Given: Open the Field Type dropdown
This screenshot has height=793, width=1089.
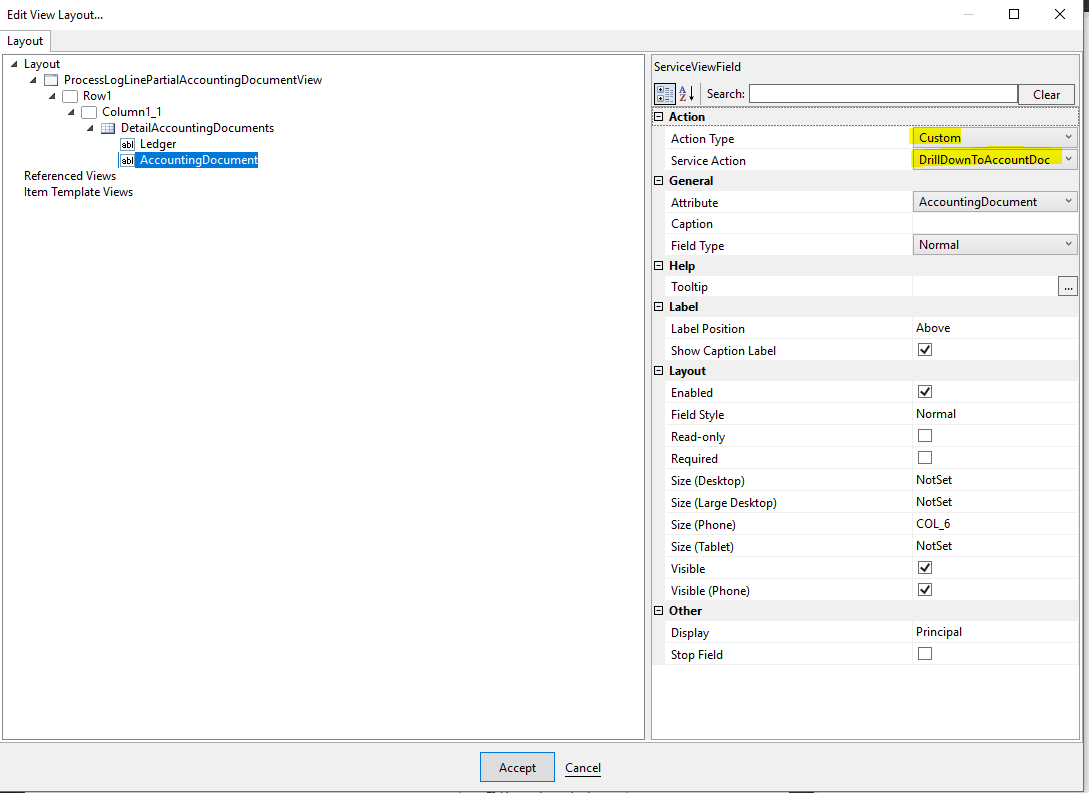Looking at the screenshot, I should (995, 244).
